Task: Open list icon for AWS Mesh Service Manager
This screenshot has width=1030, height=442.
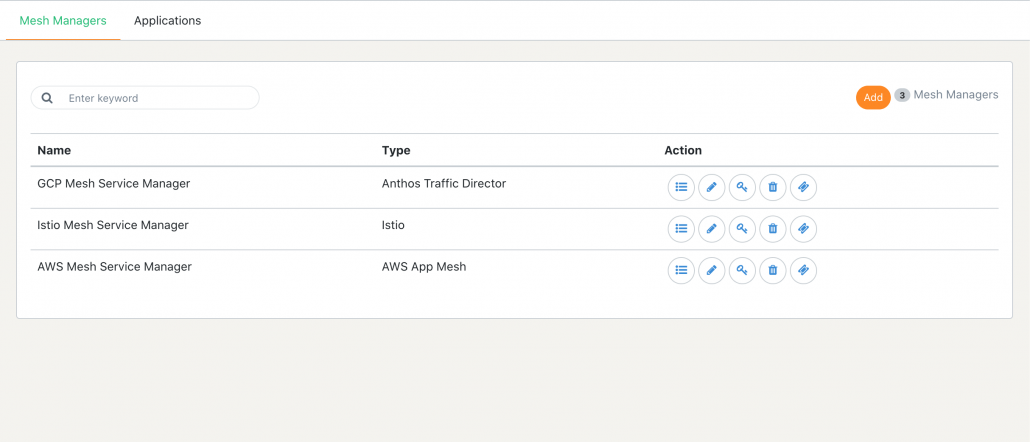Action: pos(681,270)
